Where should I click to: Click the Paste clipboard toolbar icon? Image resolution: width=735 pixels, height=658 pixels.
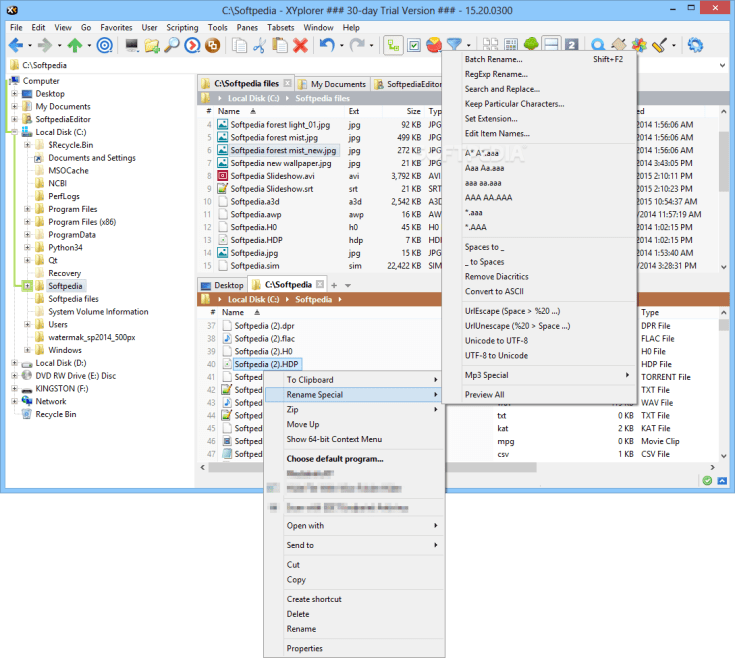280,45
